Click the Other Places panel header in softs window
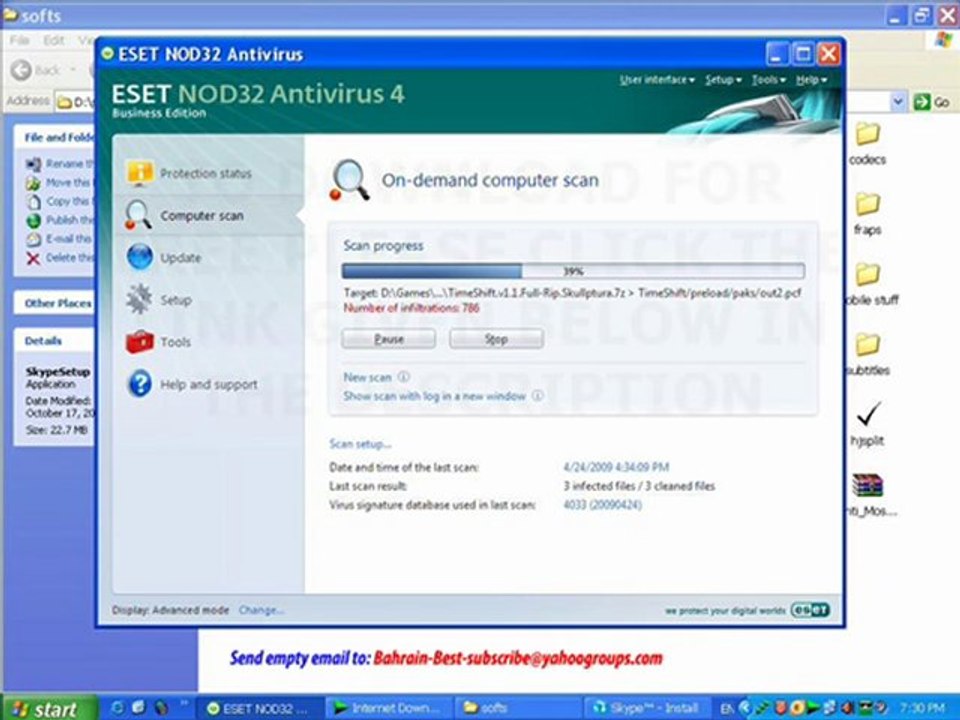 (54, 303)
